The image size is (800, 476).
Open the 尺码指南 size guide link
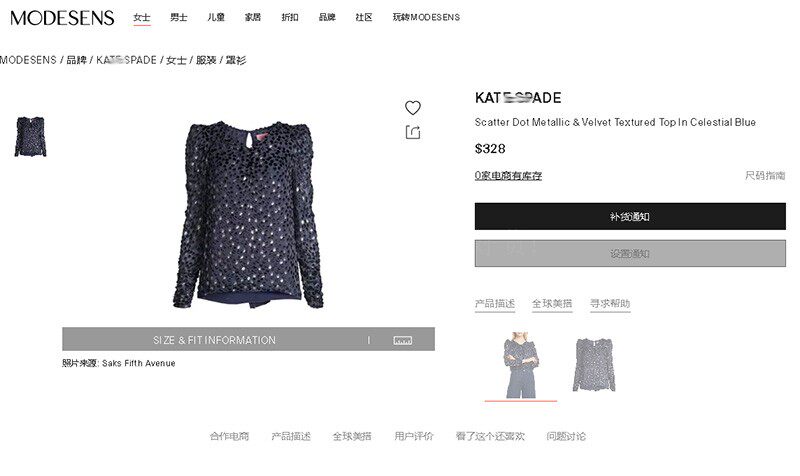765,176
